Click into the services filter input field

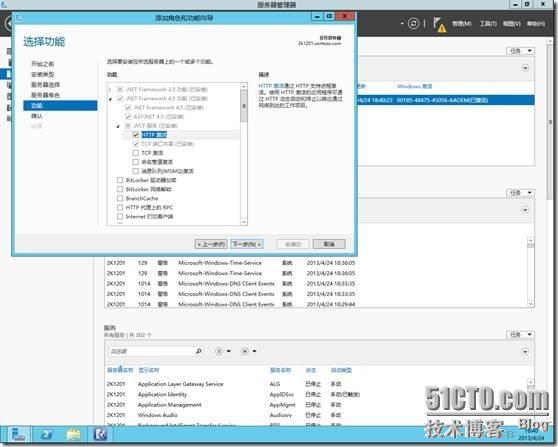tap(151, 351)
